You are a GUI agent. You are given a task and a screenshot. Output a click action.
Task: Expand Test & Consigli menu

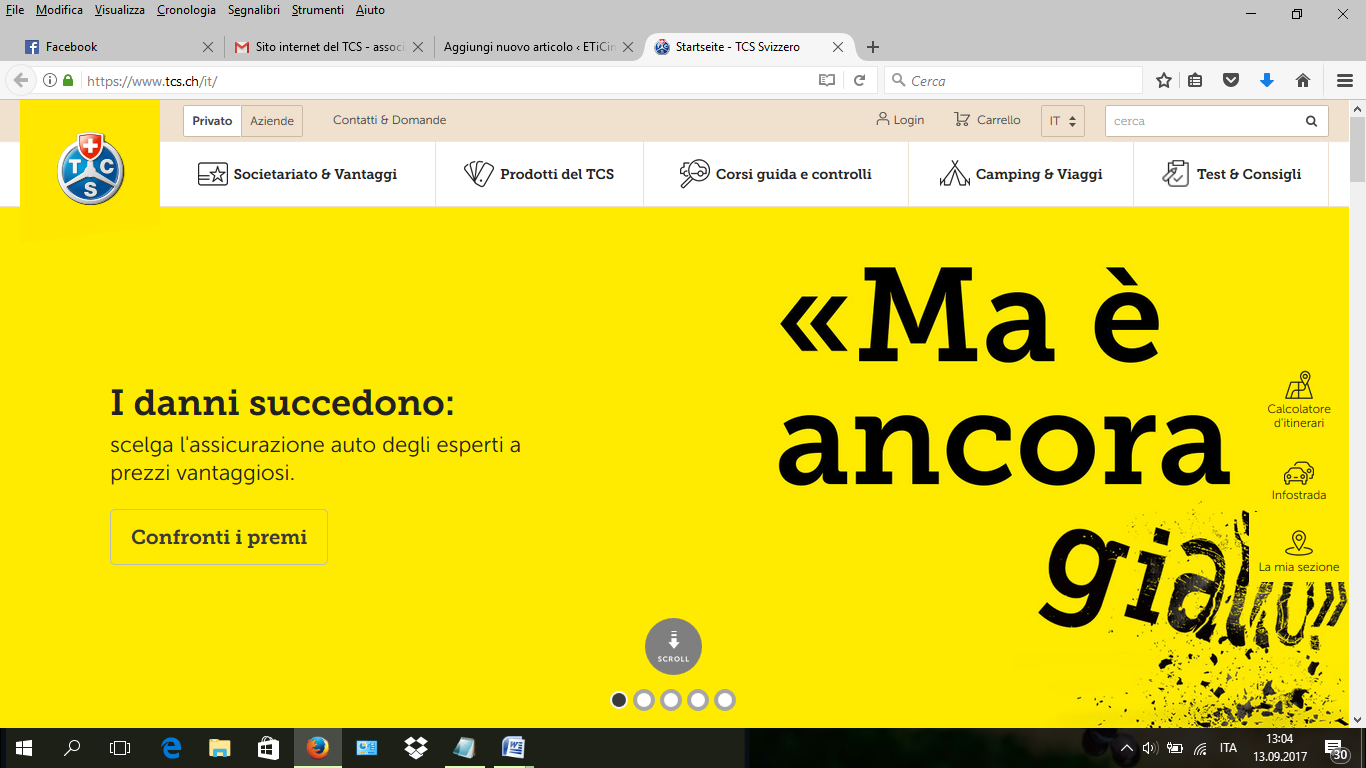click(x=1231, y=174)
